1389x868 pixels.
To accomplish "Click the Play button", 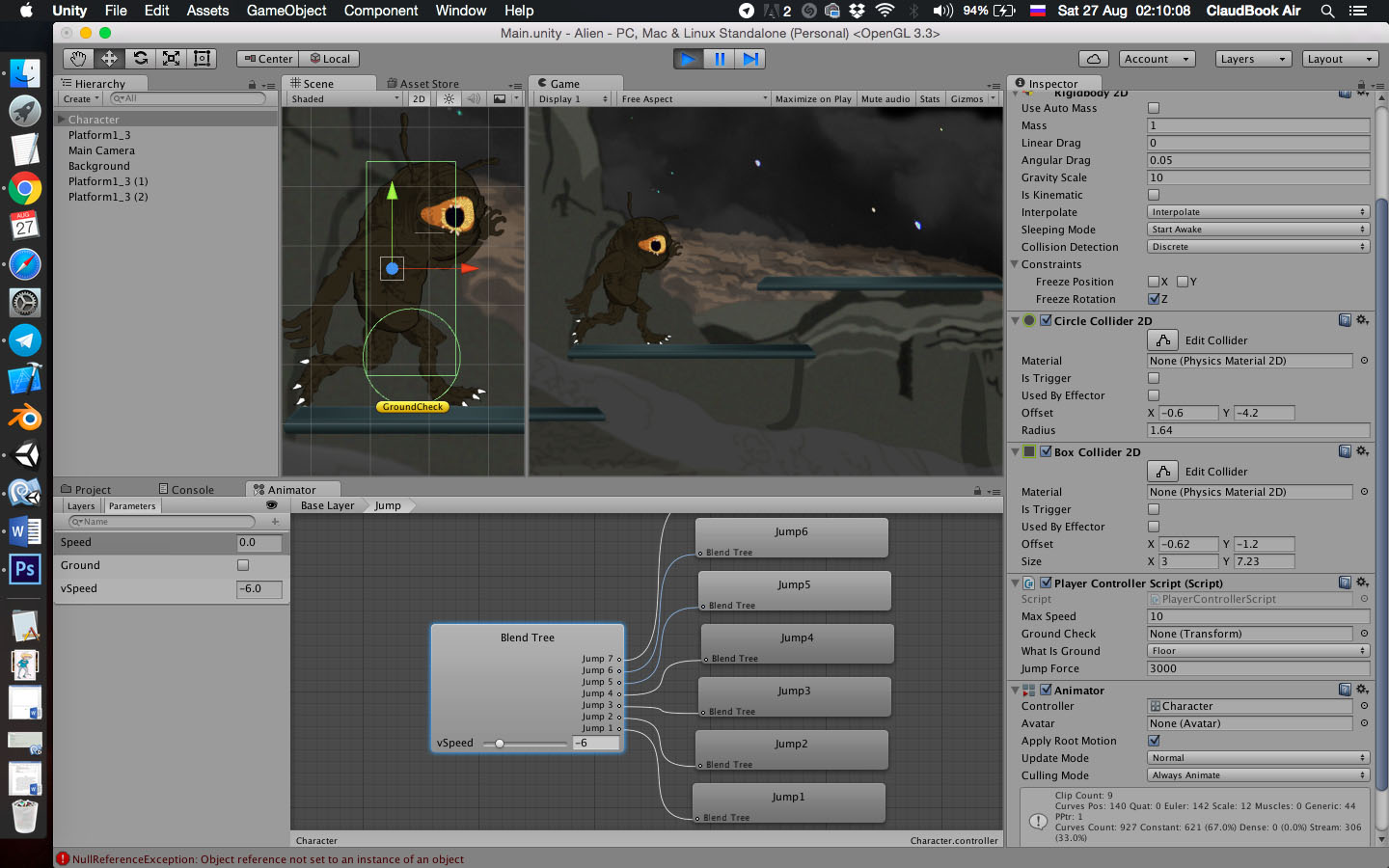I will tap(689, 59).
